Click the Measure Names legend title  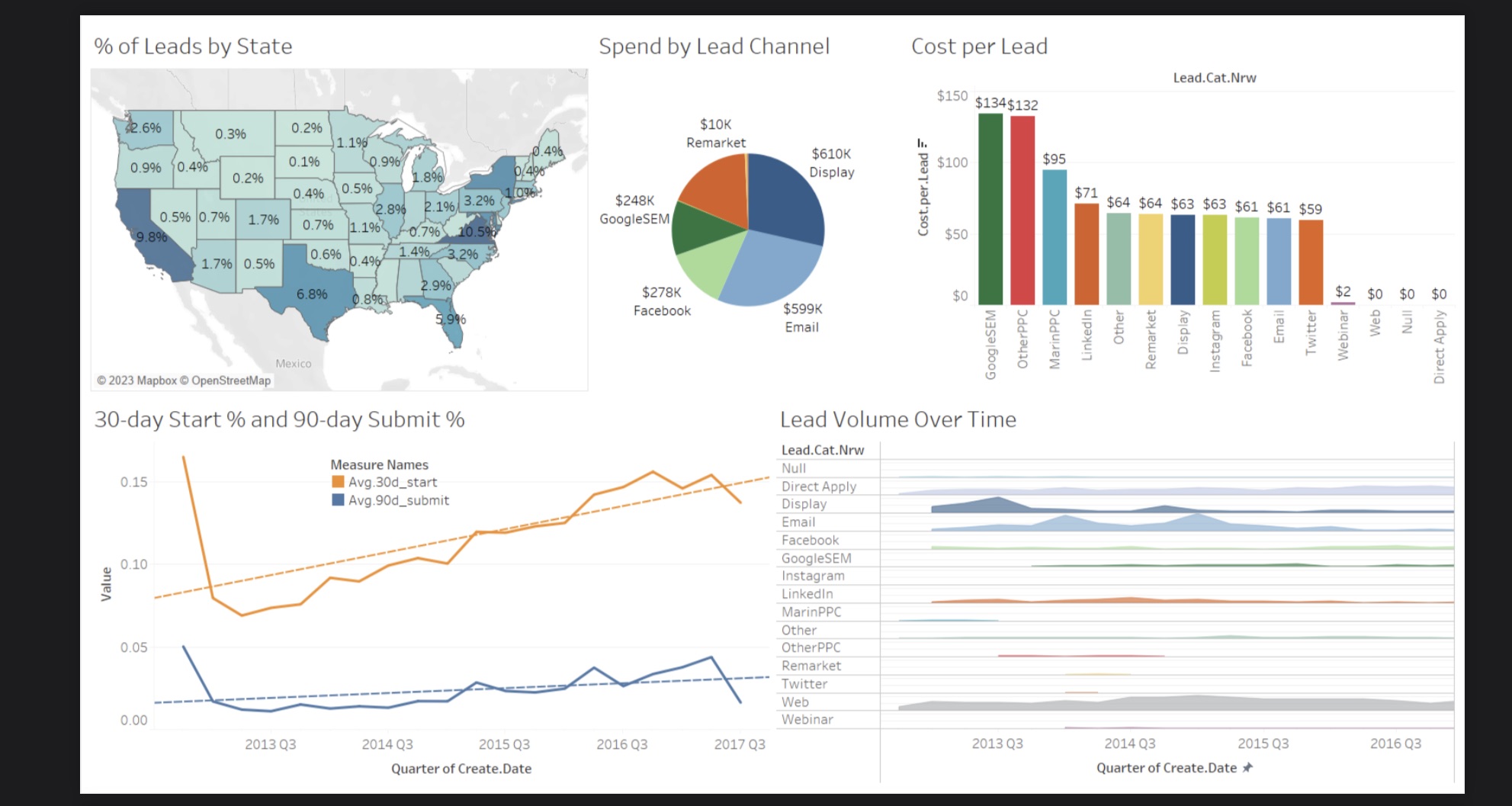379,464
